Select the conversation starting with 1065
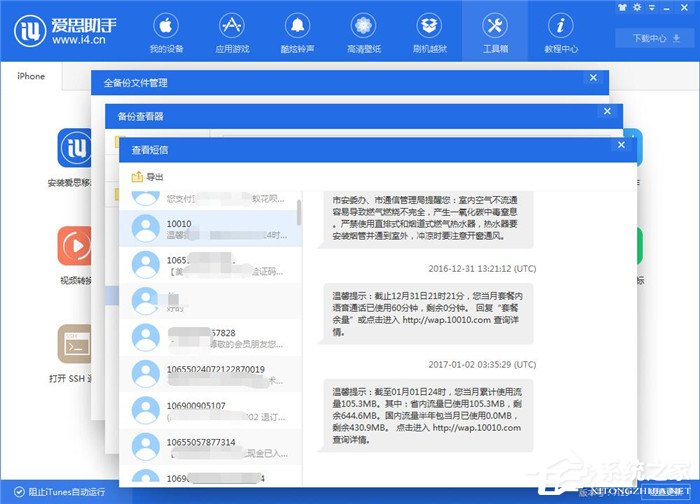 click(x=210, y=265)
